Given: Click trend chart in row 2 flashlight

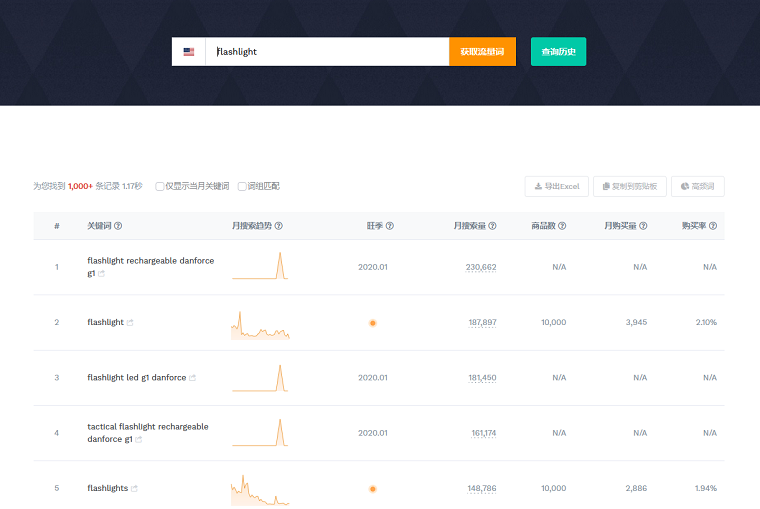Looking at the screenshot, I should (x=260, y=325).
